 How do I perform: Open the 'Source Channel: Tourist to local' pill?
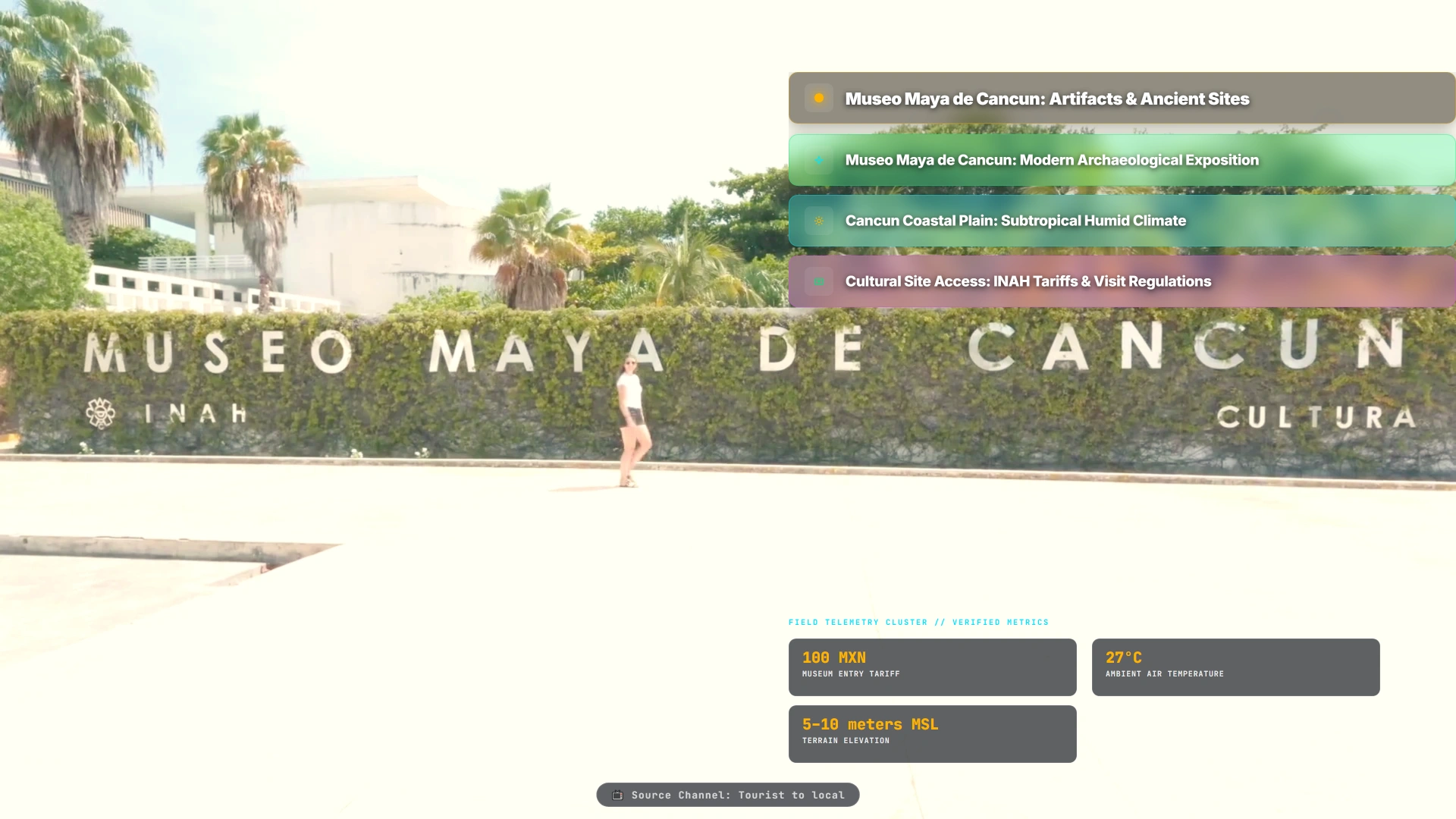(x=728, y=795)
